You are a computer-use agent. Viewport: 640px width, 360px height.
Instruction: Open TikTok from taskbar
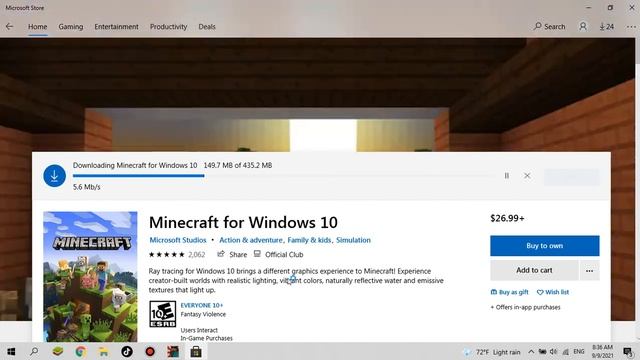127,351
